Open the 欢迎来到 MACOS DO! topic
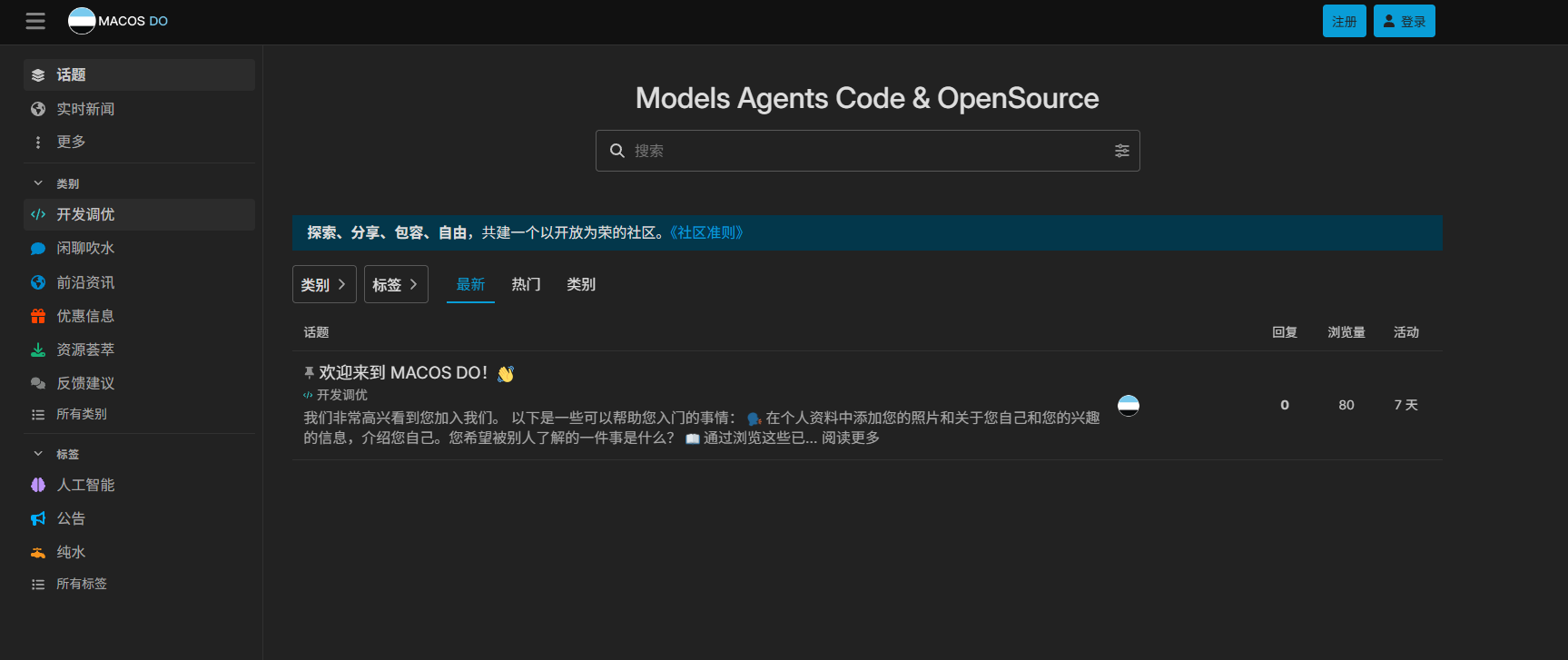This screenshot has width=1568, height=660. coord(403,373)
